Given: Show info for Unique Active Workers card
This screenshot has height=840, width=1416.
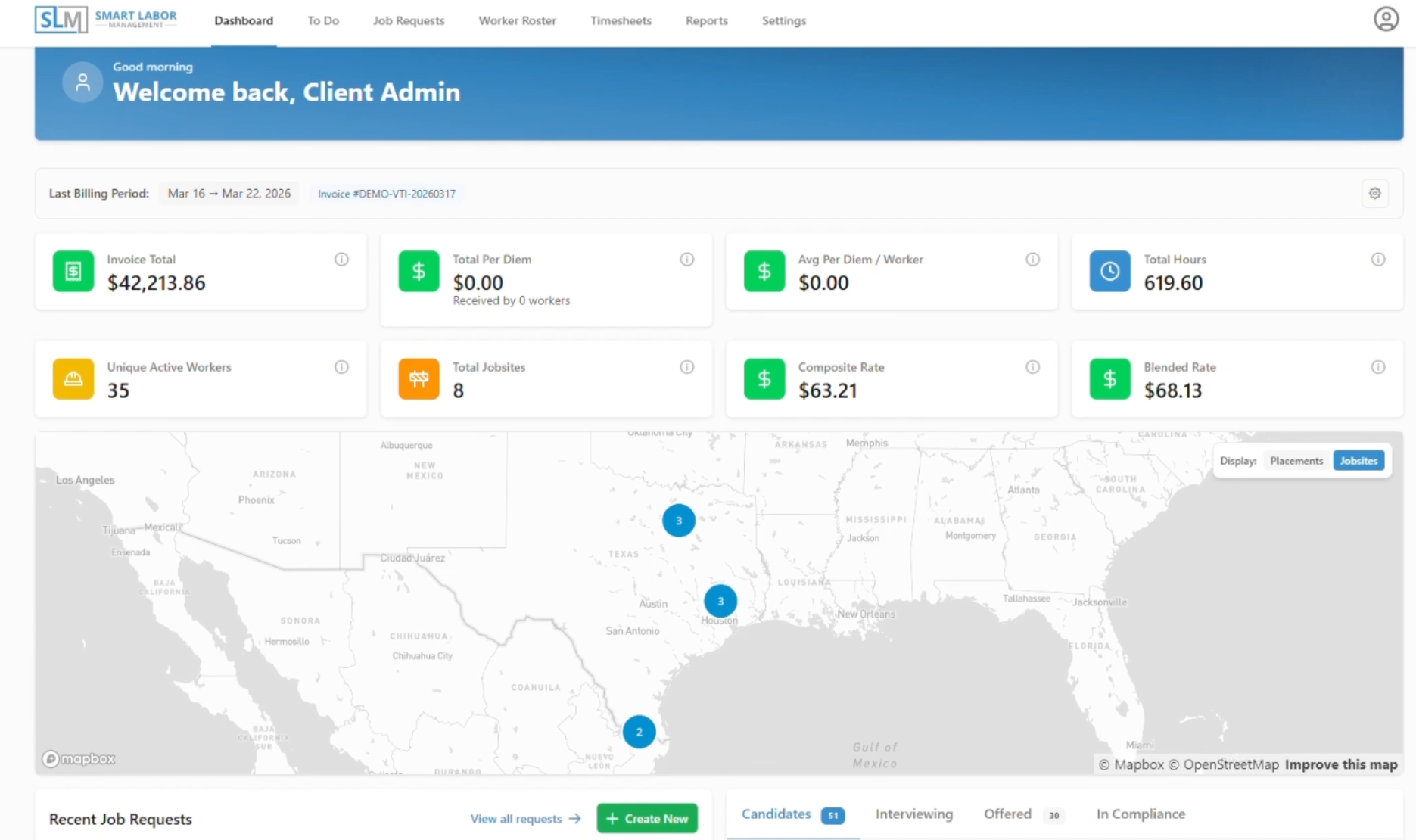Looking at the screenshot, I should pos(341,367).
